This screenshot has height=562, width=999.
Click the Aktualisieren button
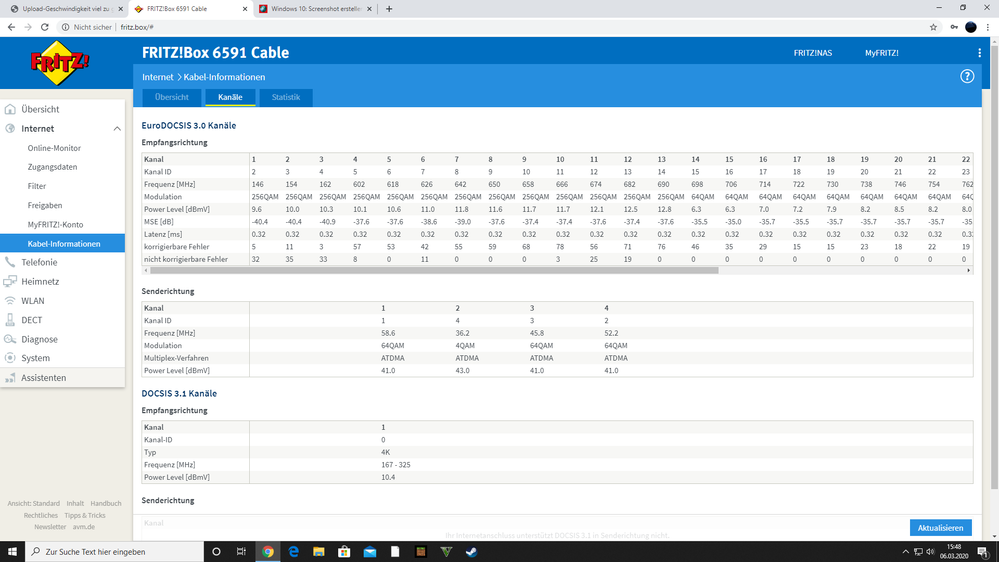coord(940,528)
